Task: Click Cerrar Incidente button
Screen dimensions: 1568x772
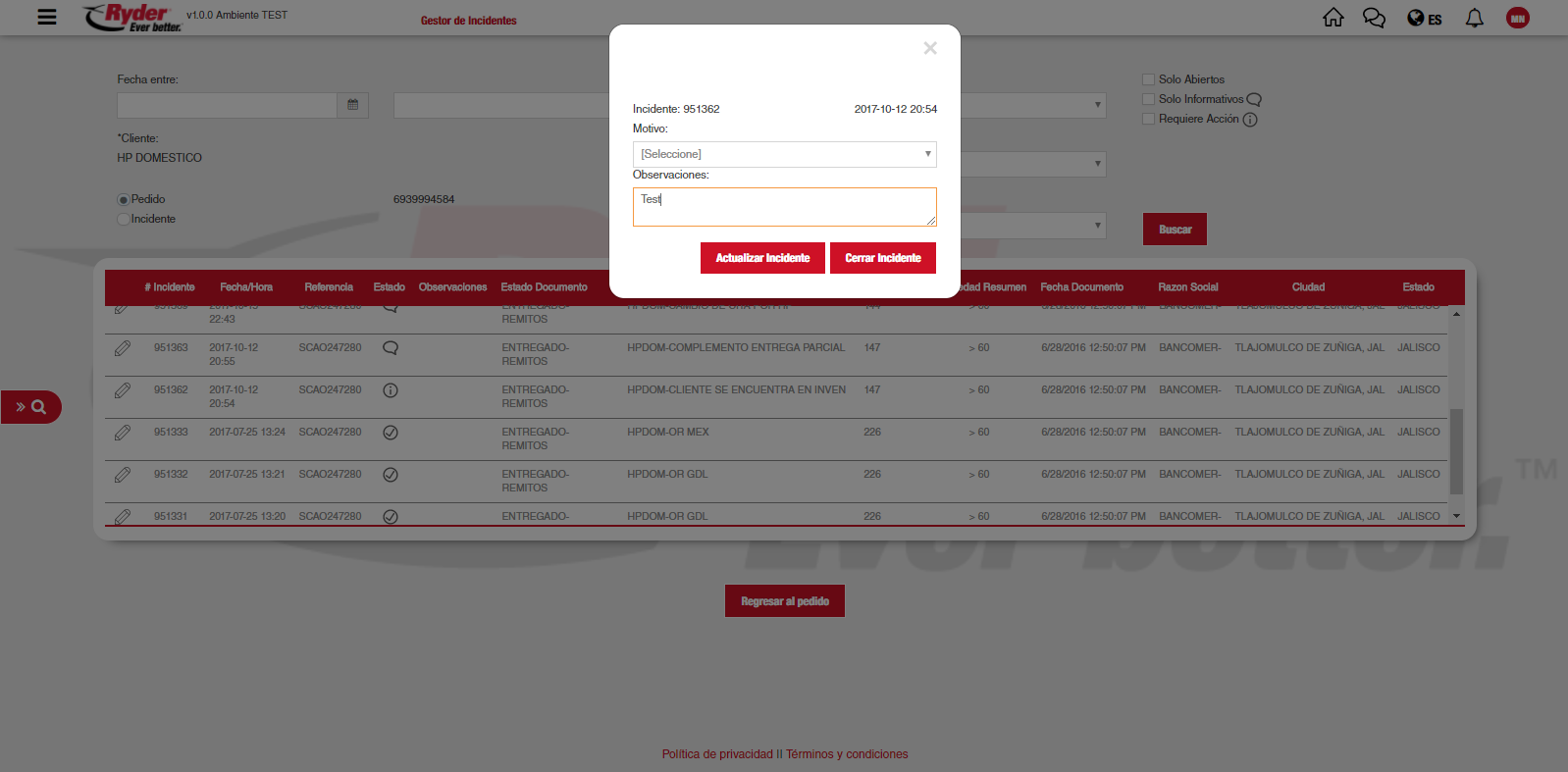Action: [882, 258]
